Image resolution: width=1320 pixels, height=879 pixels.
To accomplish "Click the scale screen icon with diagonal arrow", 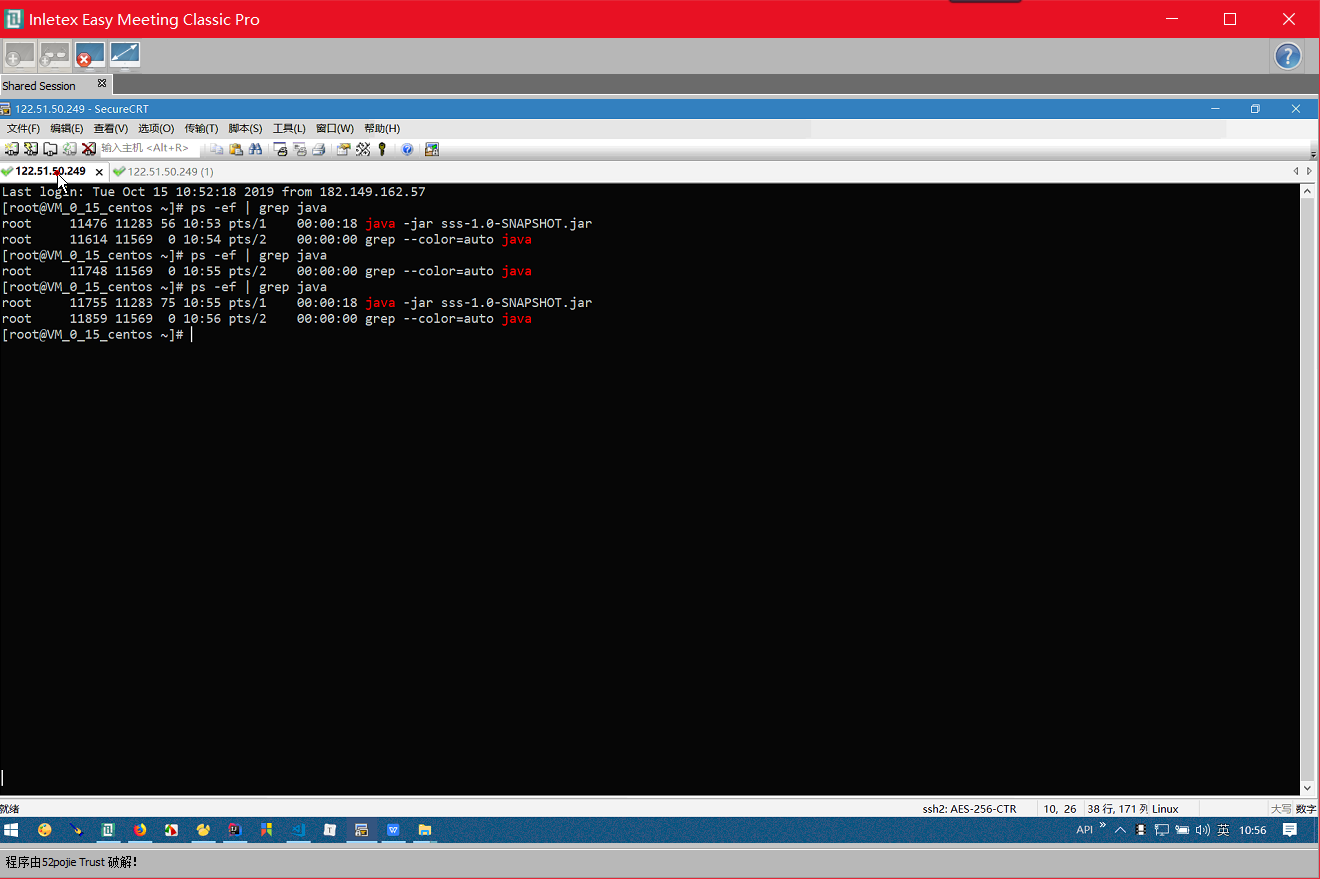I will (125, 55).
